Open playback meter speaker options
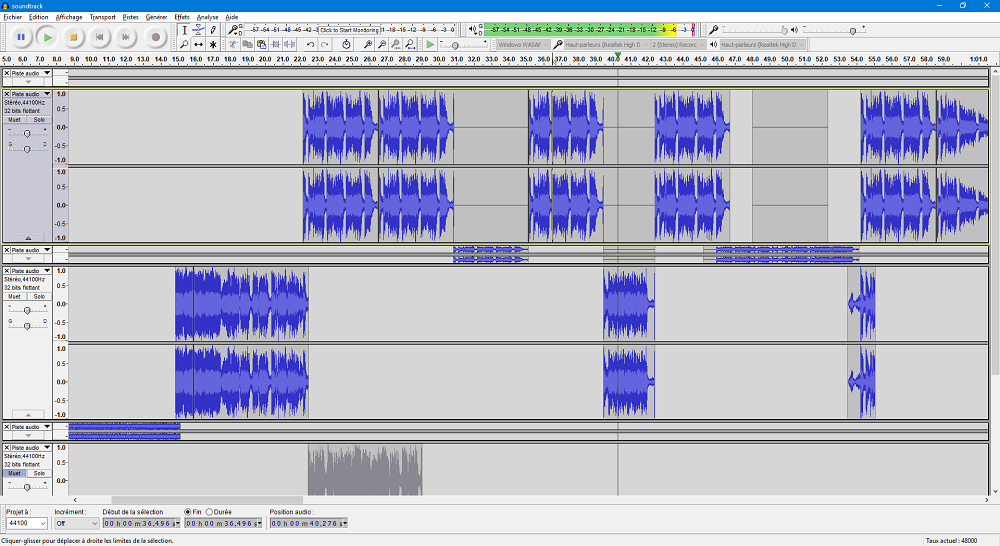Image resolution: width=1000 pixels, height=546 pixels. 473,29
